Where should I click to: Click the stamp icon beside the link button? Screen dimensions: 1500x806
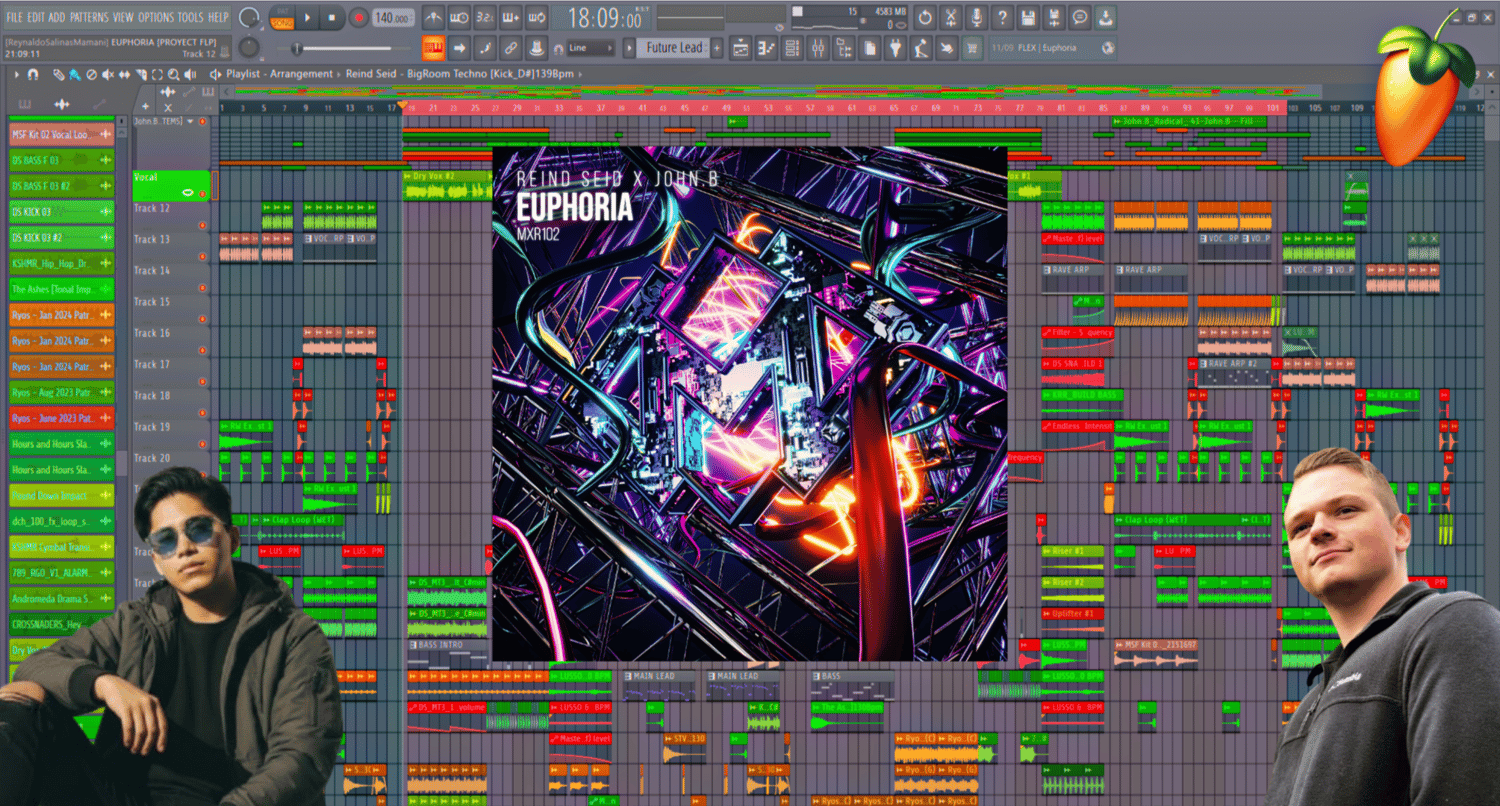pos(537,47)
